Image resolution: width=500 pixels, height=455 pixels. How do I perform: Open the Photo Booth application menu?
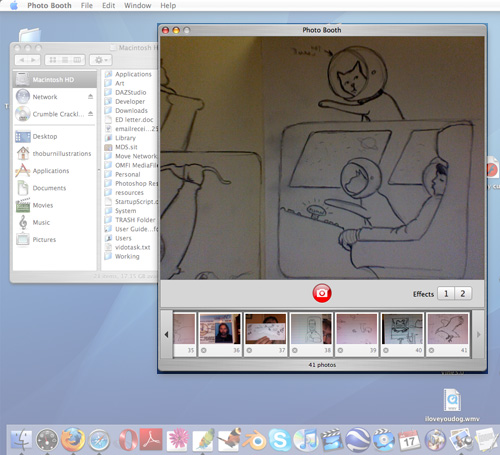[49, 5]
